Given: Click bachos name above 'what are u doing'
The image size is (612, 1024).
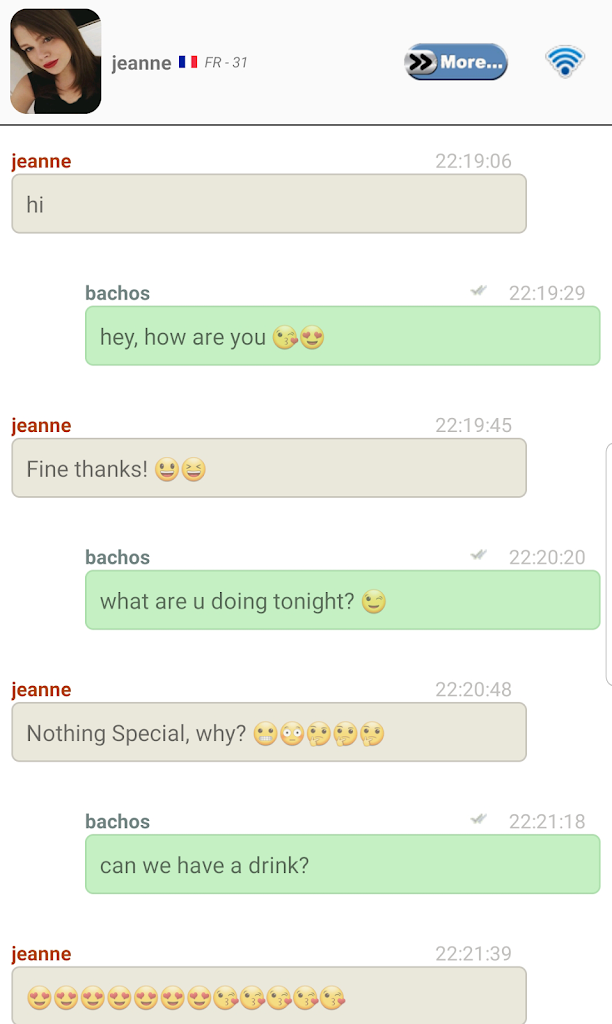Looking at the screenshot, I should (x=118, y=557).
